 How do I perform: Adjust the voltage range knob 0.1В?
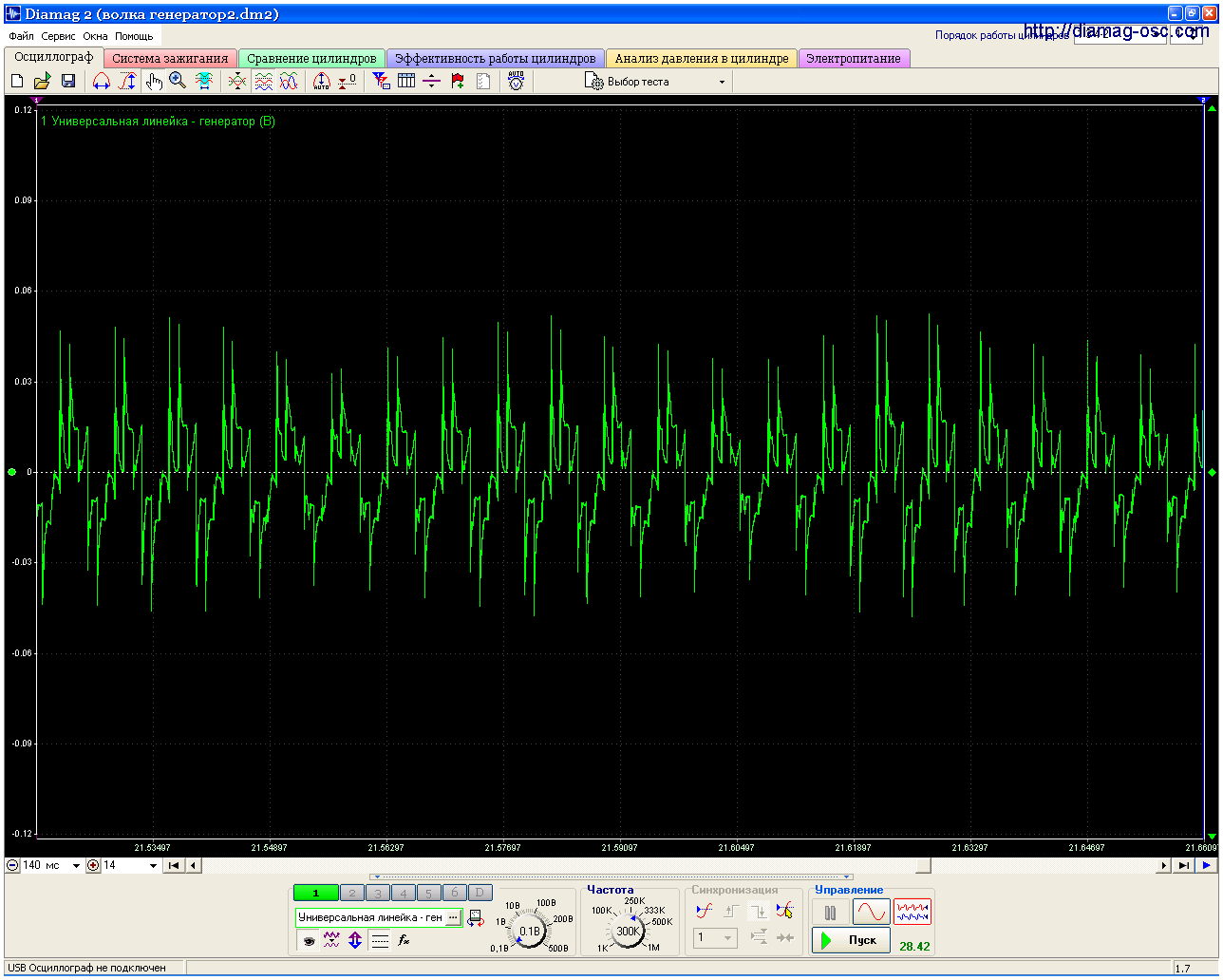pyautogui.click(x=529, y=932)
